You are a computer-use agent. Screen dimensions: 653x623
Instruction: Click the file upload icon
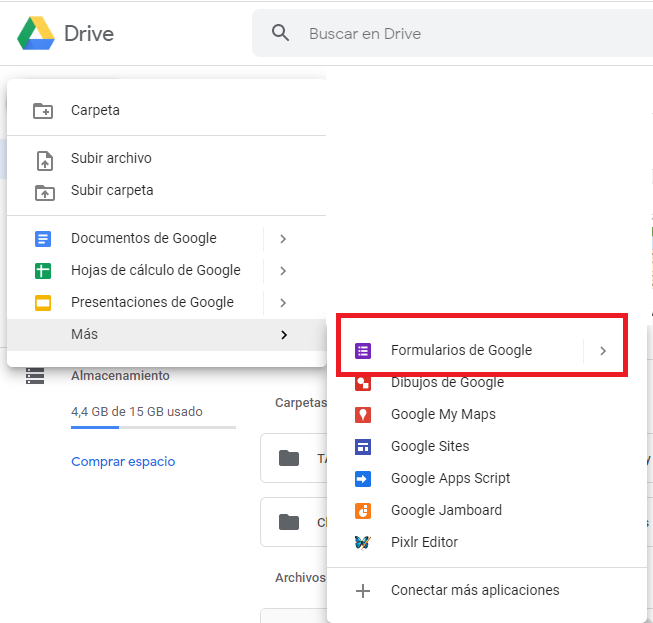(45, 161)
